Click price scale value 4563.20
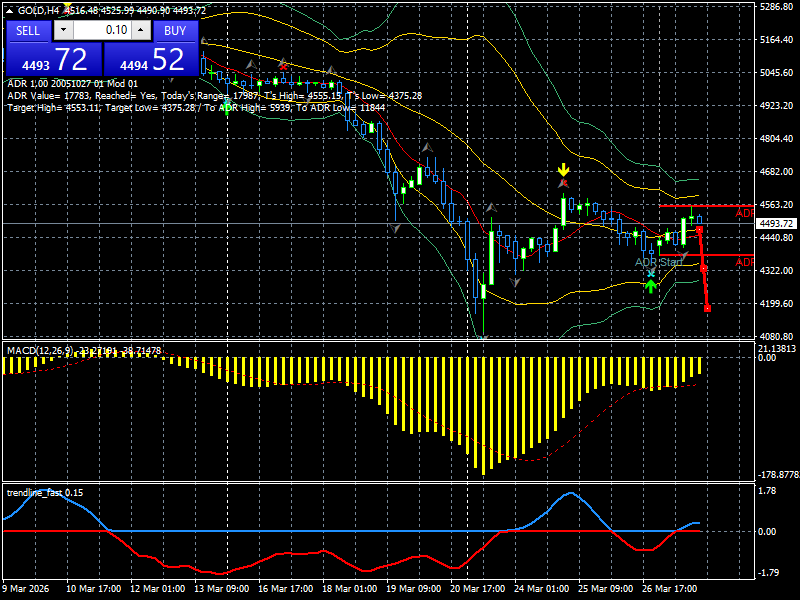Image resolution: width=800 pixels, height=600 pixels. 776,205
